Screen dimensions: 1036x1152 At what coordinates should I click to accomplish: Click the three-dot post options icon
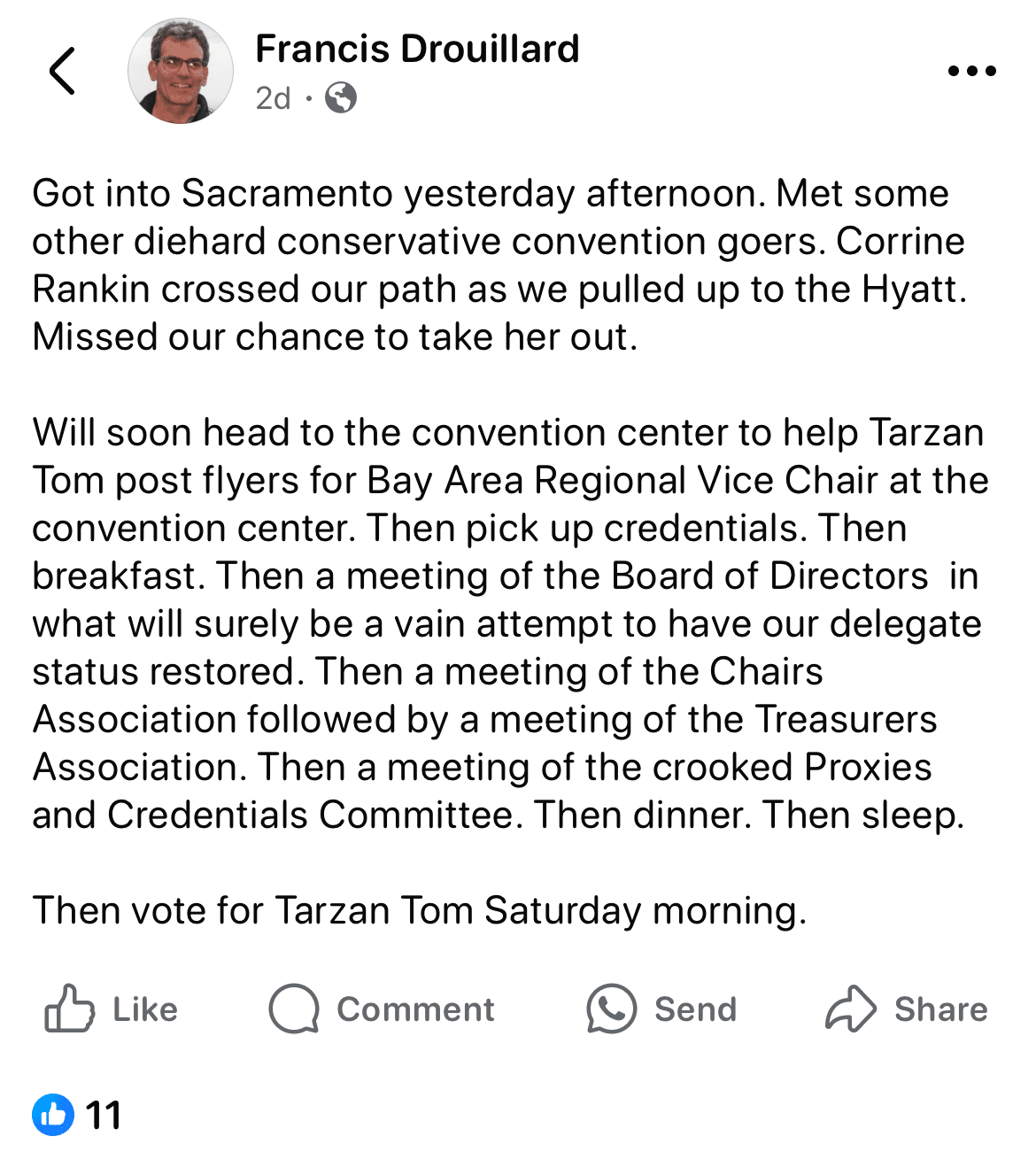click(x=970, y=71)
